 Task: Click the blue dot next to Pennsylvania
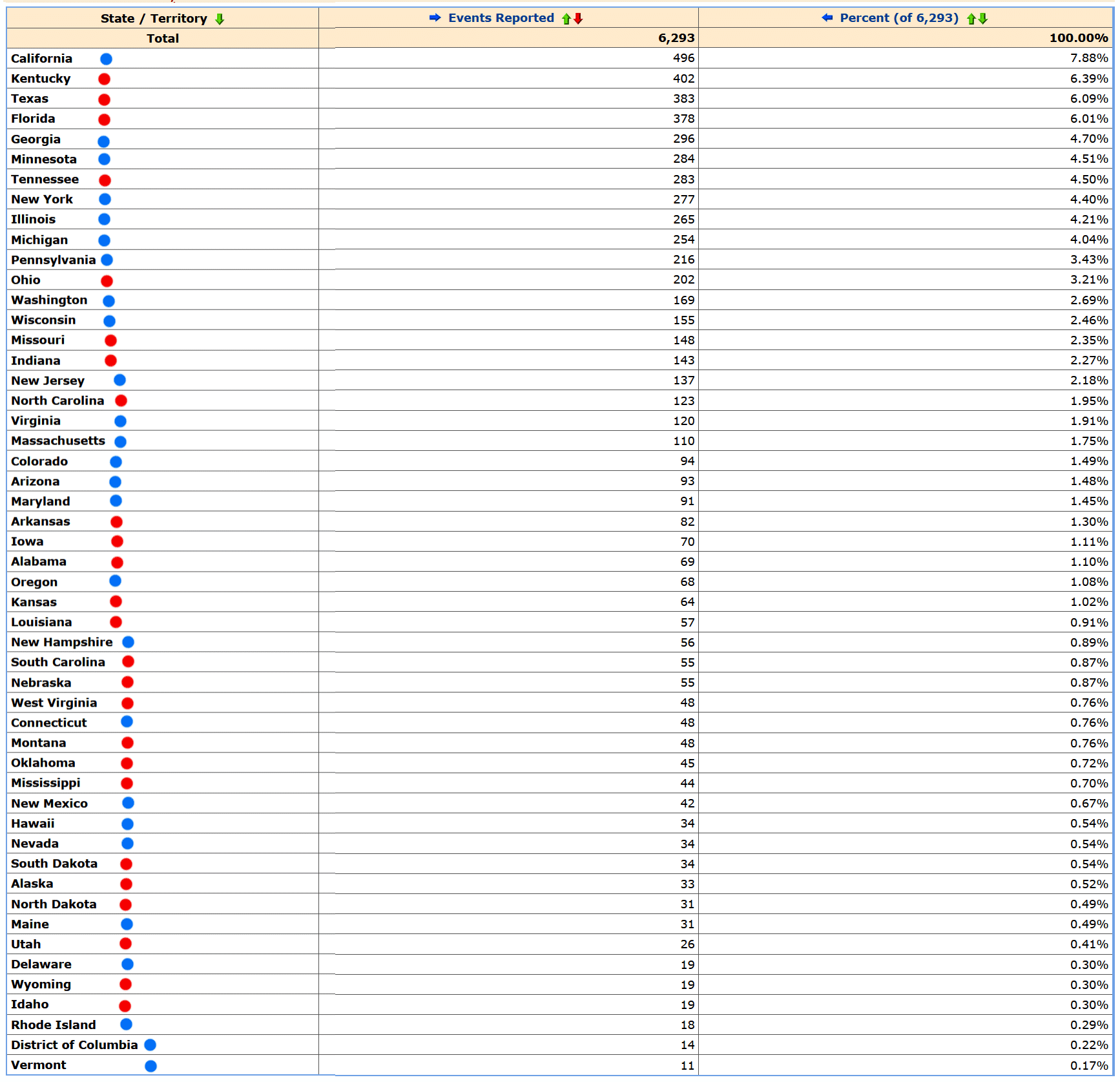107,260
